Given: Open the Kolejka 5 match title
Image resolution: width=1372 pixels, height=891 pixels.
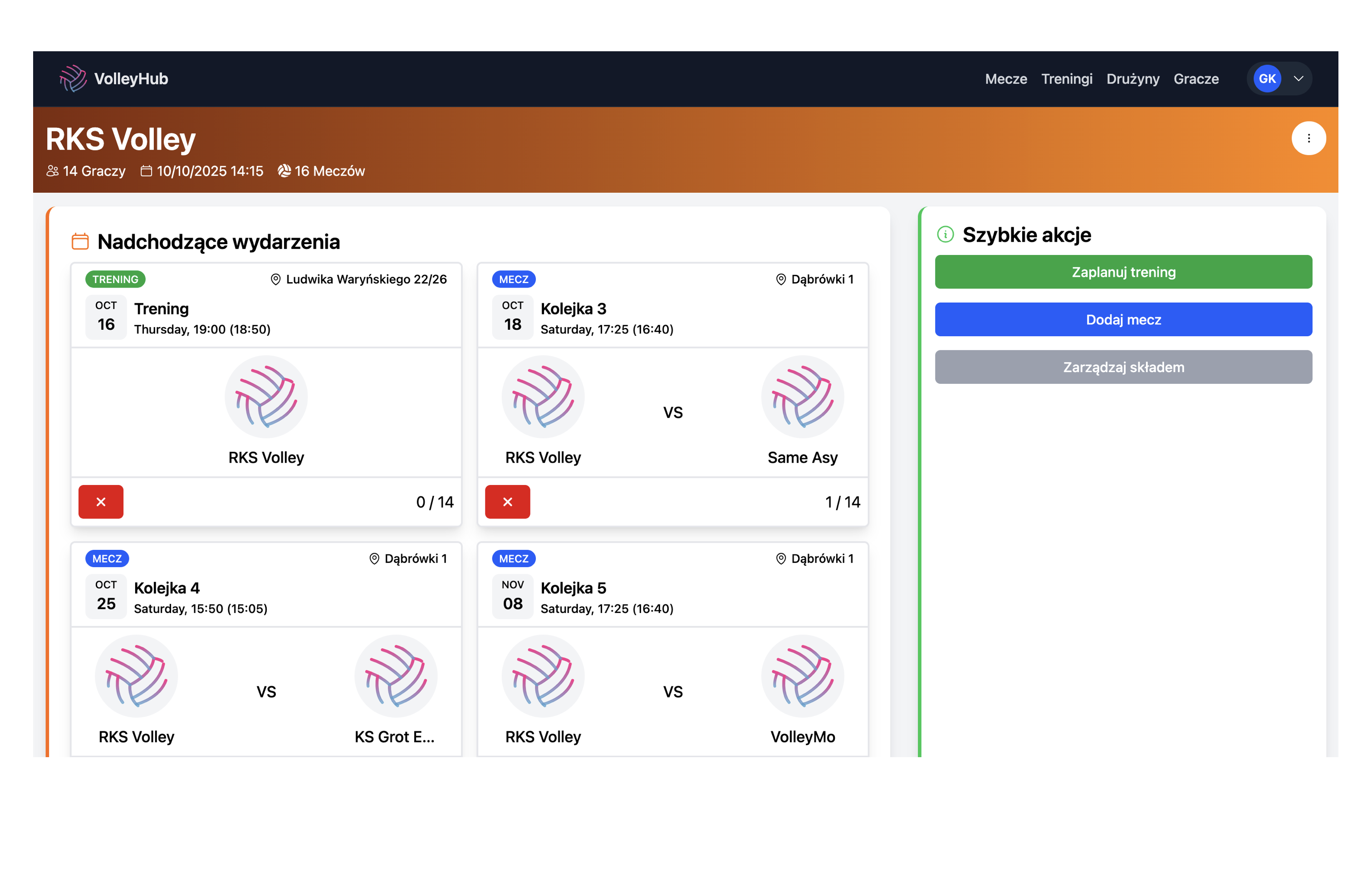Looking at the screenshot, I should (573, 588).
